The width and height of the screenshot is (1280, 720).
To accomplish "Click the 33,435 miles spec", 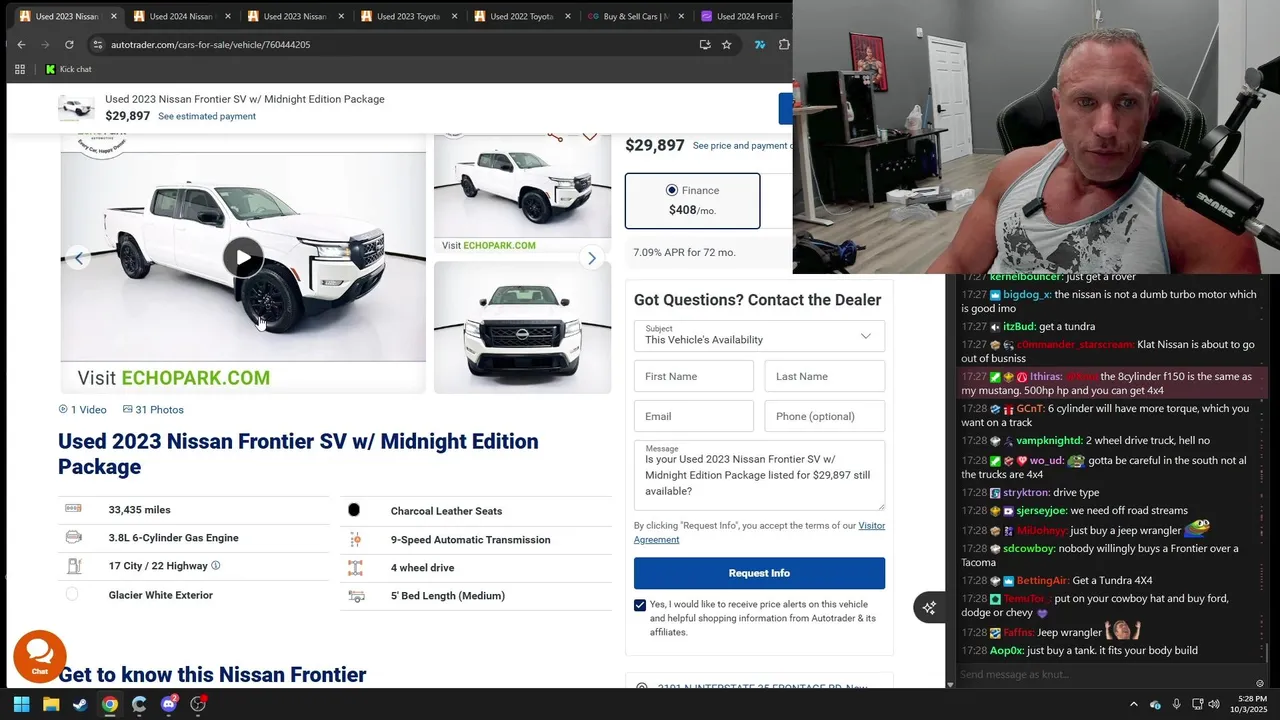I will (x=140, y=510).
